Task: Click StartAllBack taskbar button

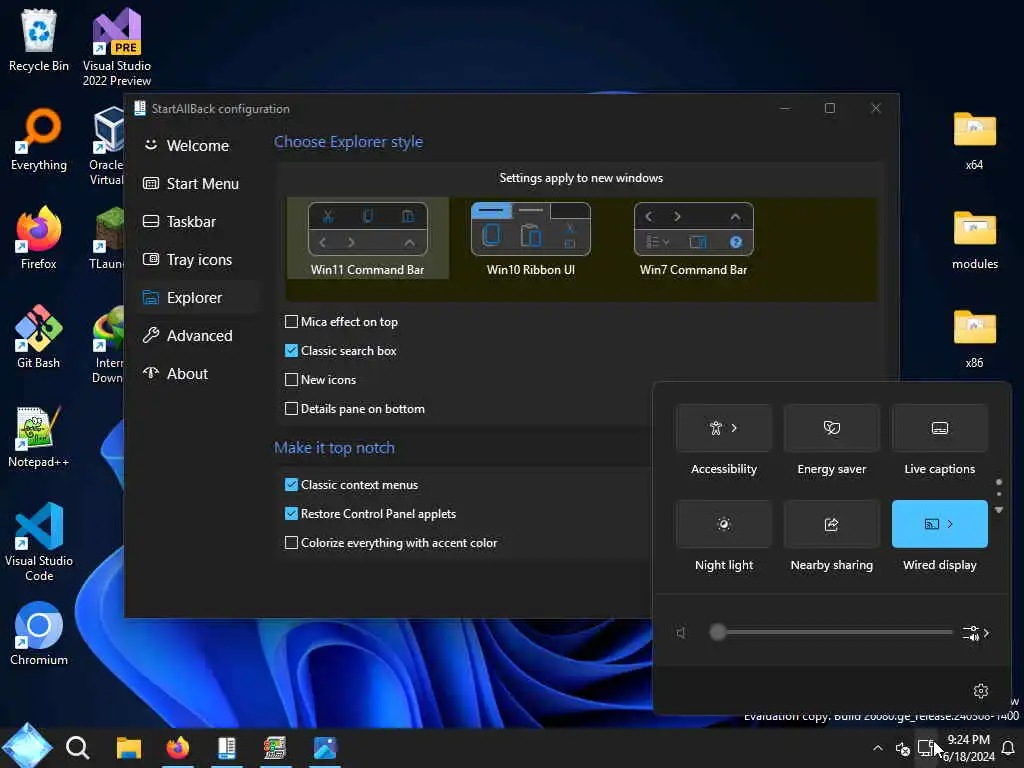Action: (227, 748)
